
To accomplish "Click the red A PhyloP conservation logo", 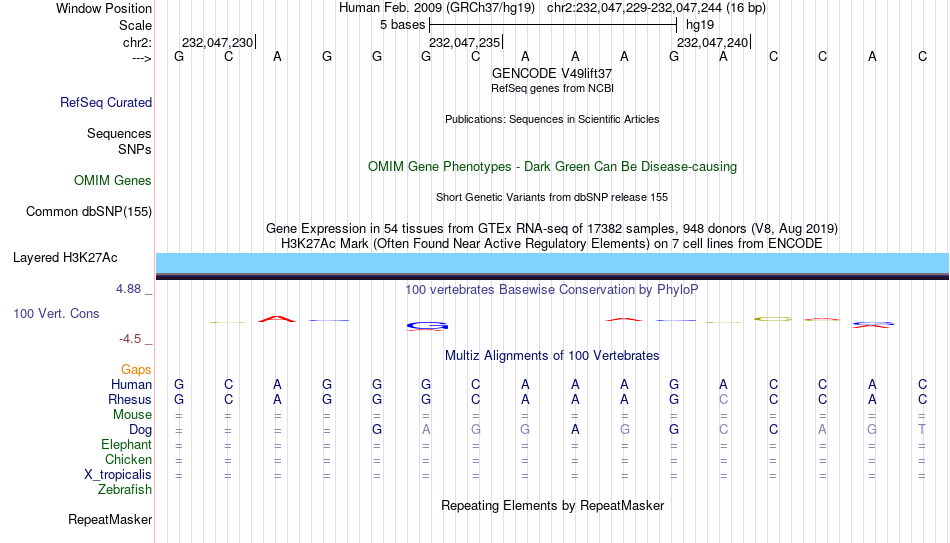I will (277, 319).
